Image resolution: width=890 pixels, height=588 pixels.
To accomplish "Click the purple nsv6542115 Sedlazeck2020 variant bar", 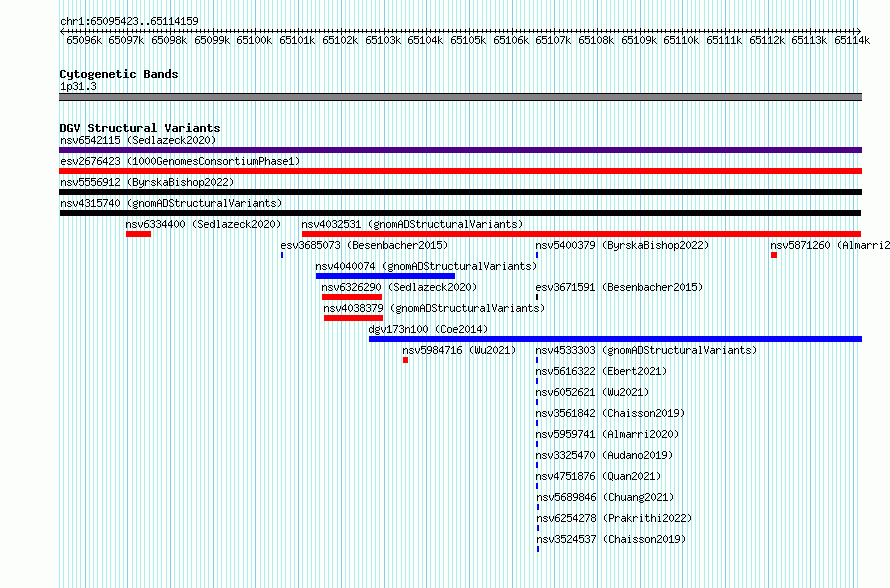I will 460,150.
